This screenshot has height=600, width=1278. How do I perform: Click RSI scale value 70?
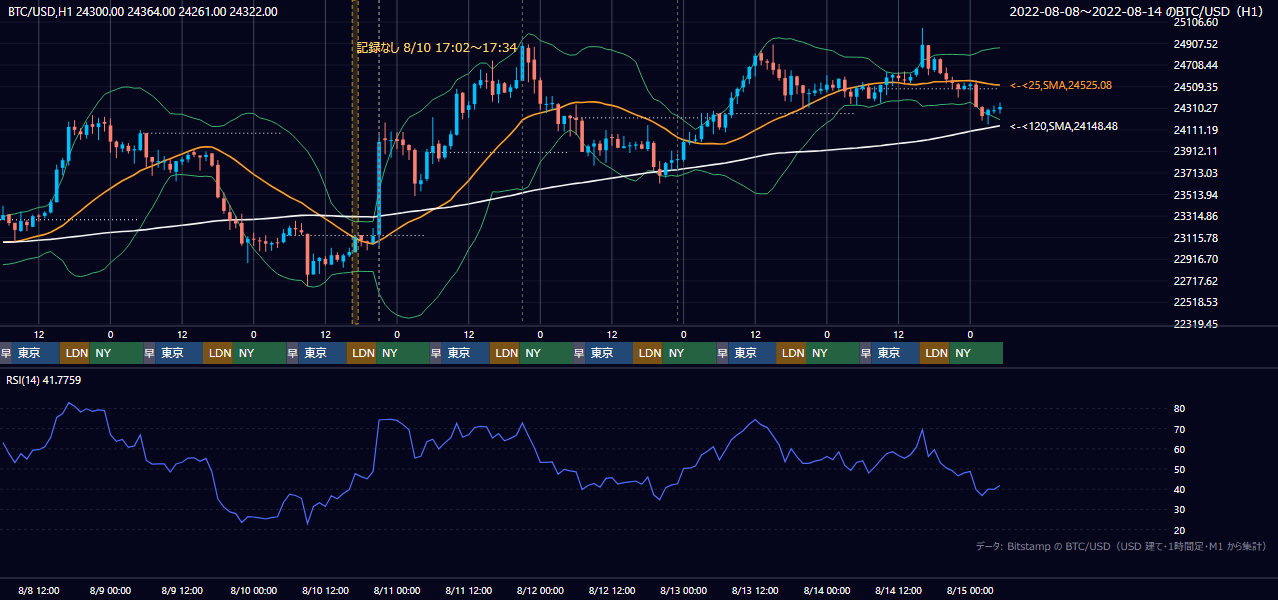point(1180,429)
